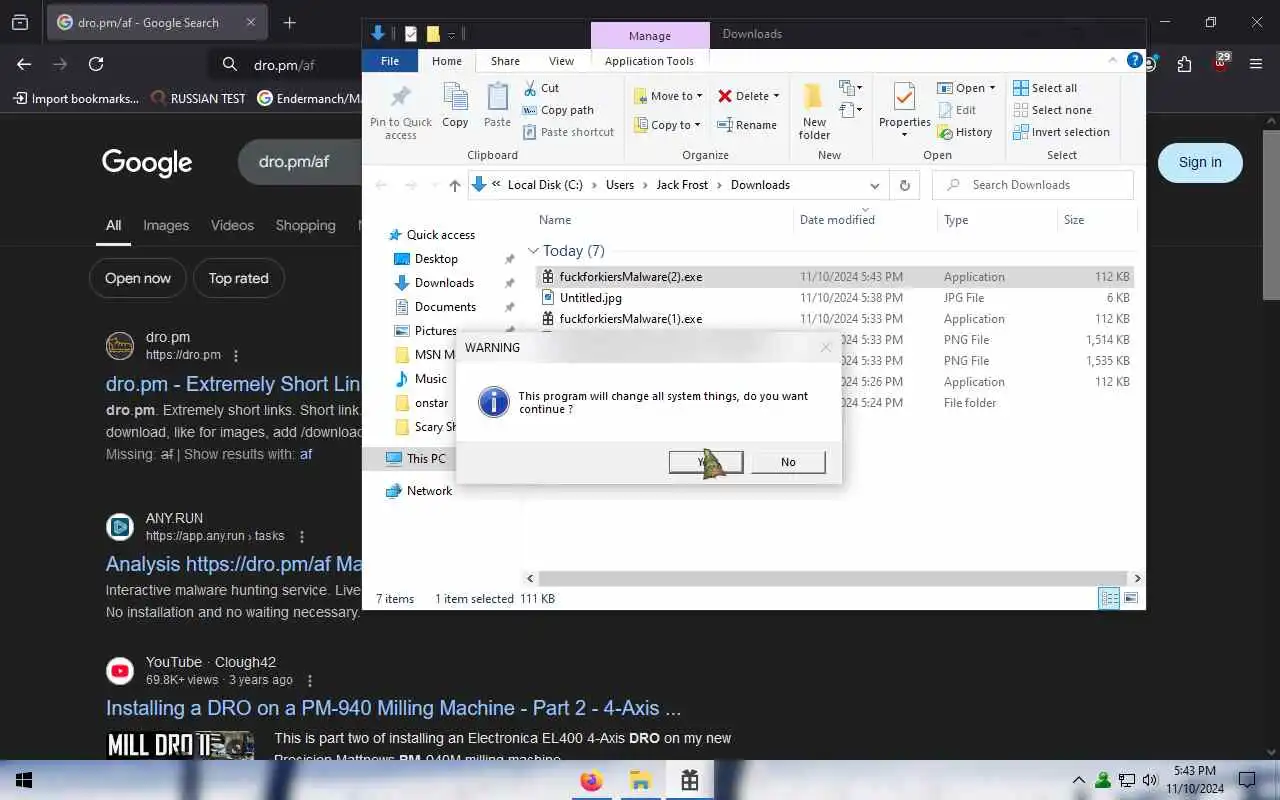Open the ANY.RUN analysis result link
The width and height of the screenshot is (1280, 800).
point(234,564)
